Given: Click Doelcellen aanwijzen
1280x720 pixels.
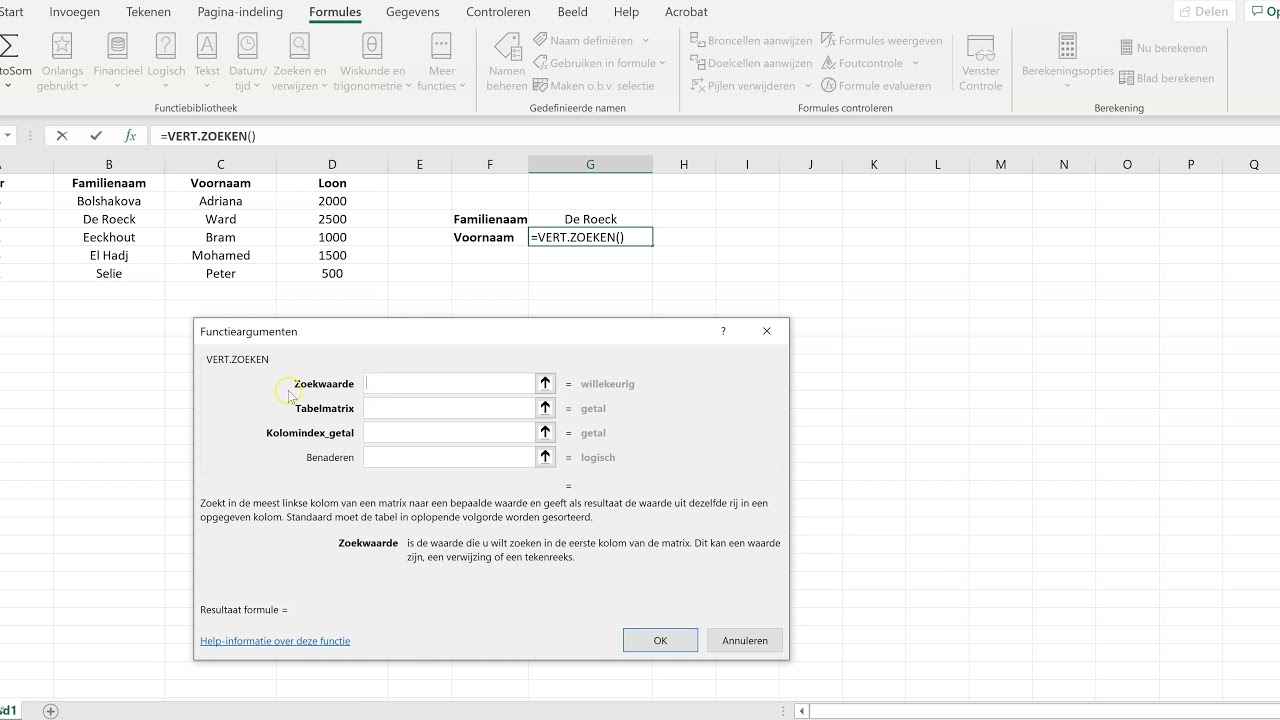Looking at the screenshot, I should [x=751, y=63].
